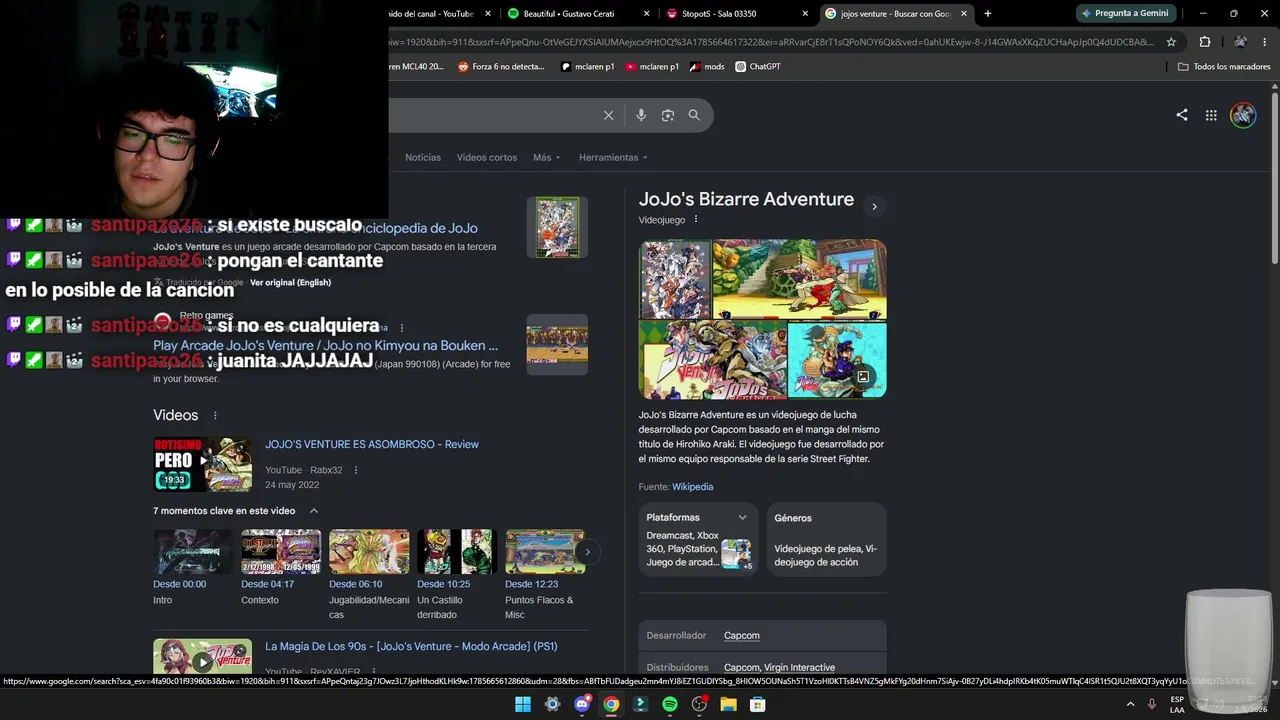Open the ChatGPT bookmark

click(x=757, y=67)
